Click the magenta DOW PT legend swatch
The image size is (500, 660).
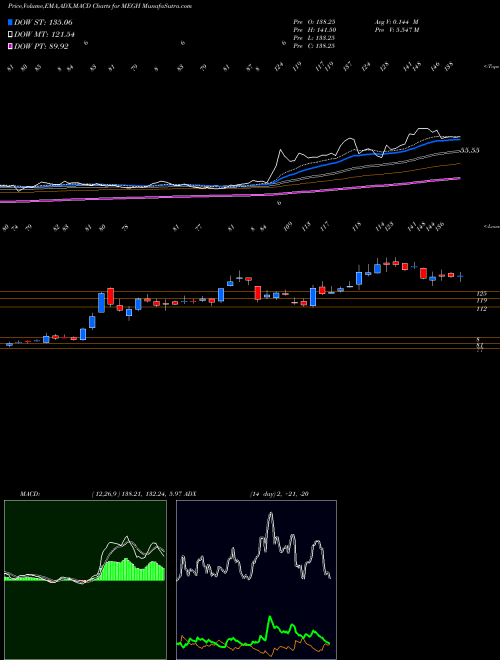(x=10, y=46)
